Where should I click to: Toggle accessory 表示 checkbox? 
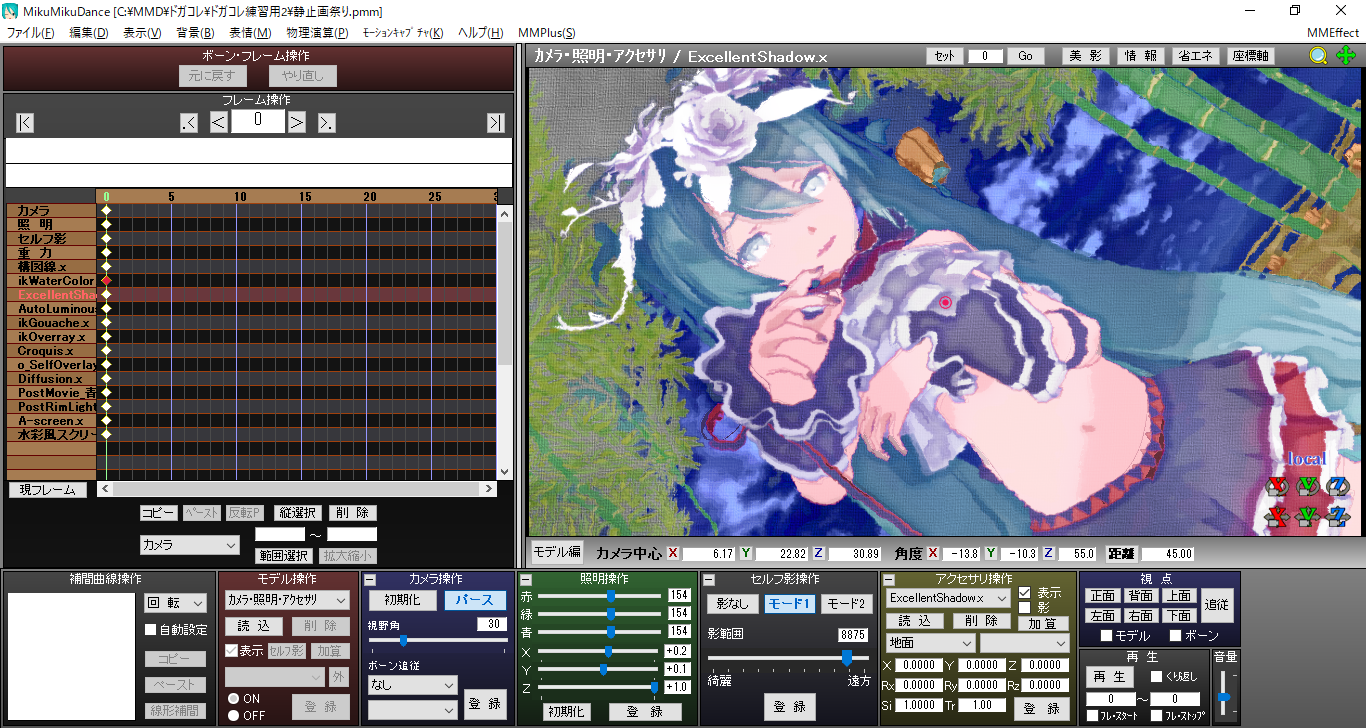click(x=1024, y=593)
